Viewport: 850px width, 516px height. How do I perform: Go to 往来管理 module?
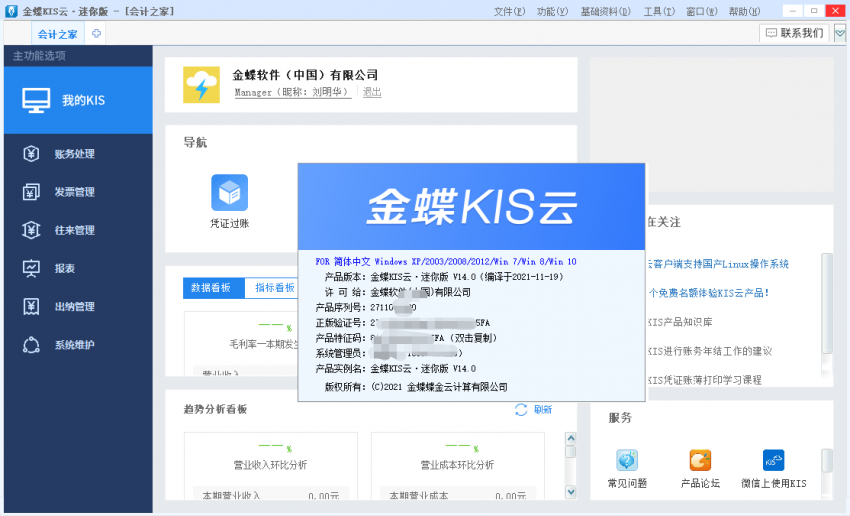[x=74, y=230]
